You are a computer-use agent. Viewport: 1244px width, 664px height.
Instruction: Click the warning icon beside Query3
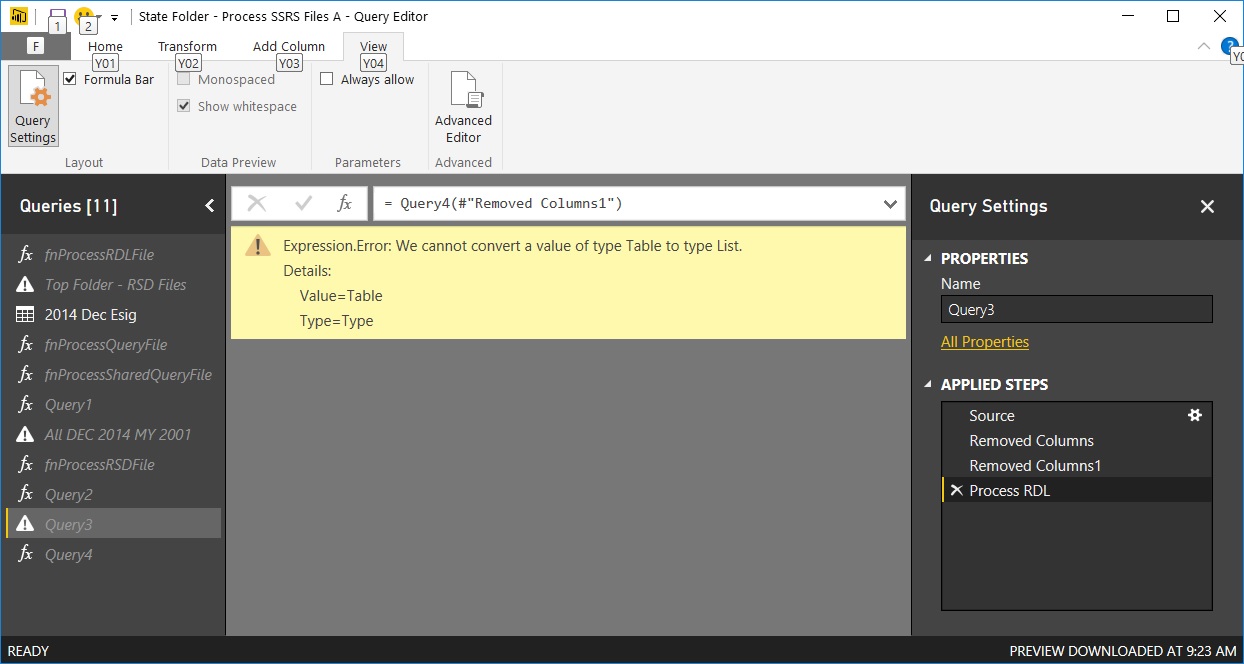point(26,524)
